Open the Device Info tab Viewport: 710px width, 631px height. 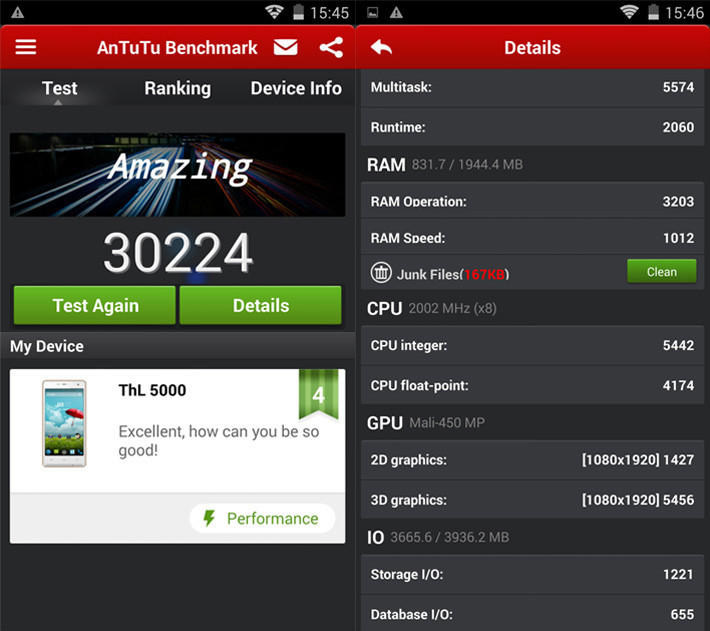point(296,88)
